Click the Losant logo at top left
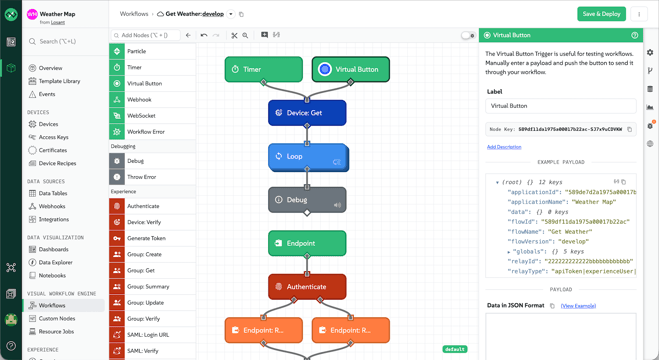 point(11,14)
